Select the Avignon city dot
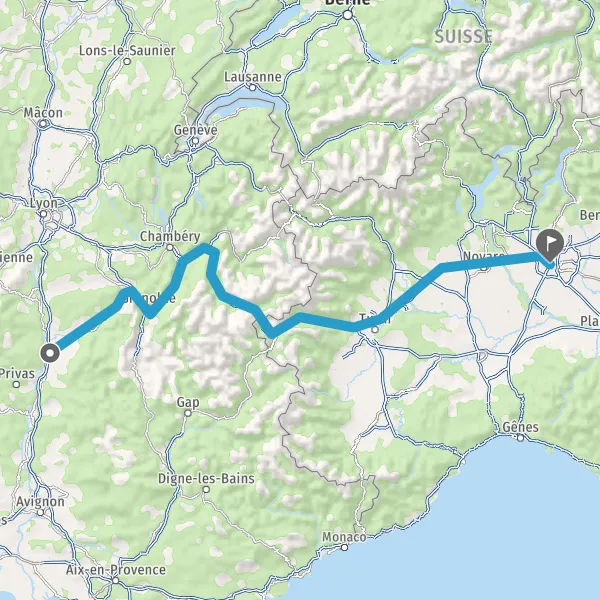 tap(41, 512)
